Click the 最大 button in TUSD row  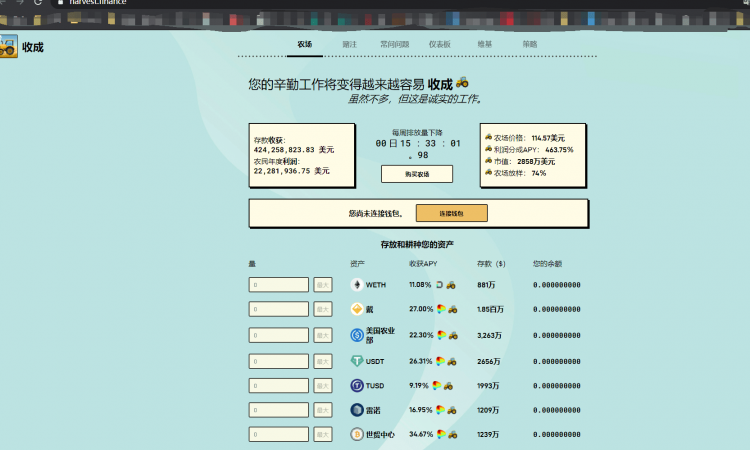click(323, 385)
